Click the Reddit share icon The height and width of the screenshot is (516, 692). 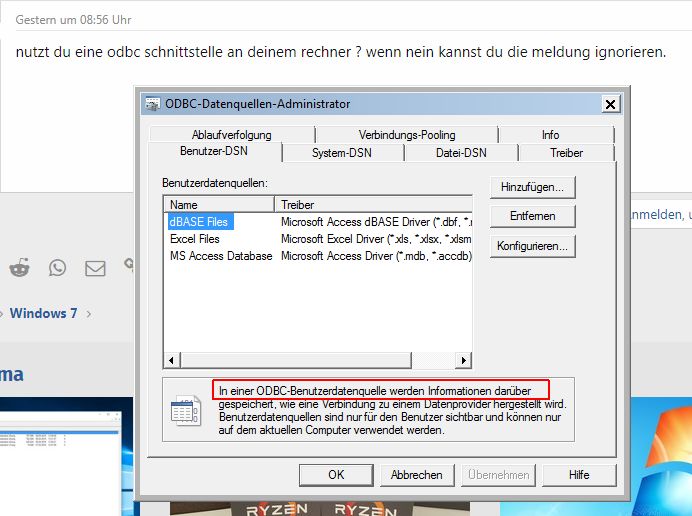[19, 267]
